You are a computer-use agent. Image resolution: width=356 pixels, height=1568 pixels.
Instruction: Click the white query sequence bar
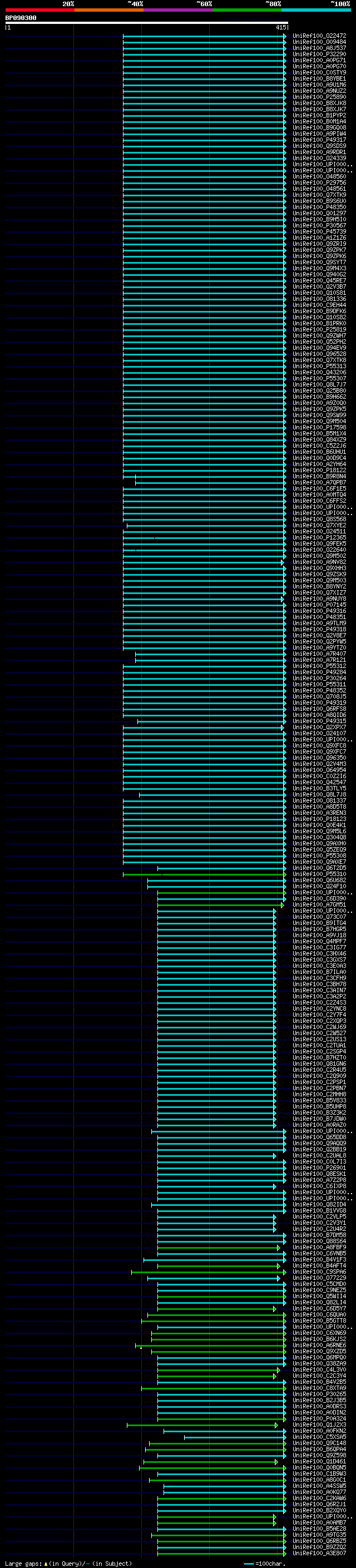[147, 23]
